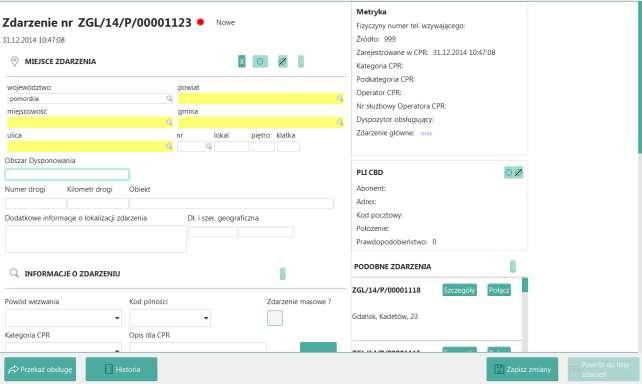Click the X icon in Miejsce zdarzenia header
Viewport: 642px width, 384px height.
coord(242,61)
